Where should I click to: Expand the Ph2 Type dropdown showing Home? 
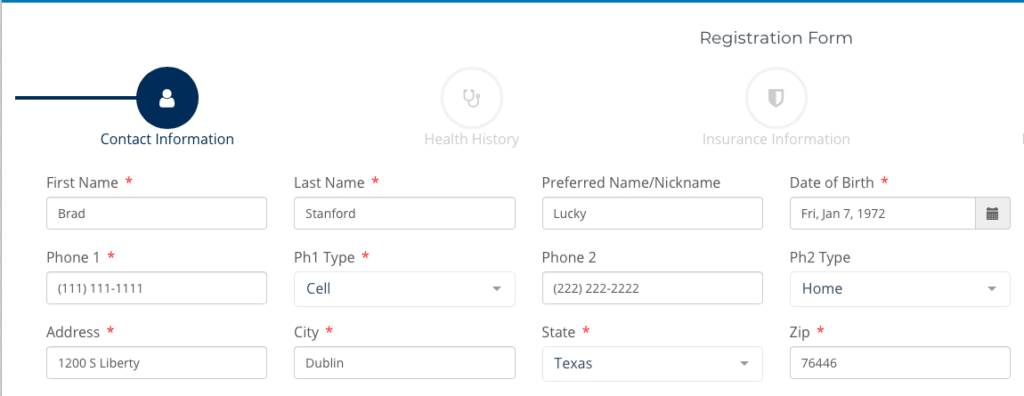(x=900, y=289)
